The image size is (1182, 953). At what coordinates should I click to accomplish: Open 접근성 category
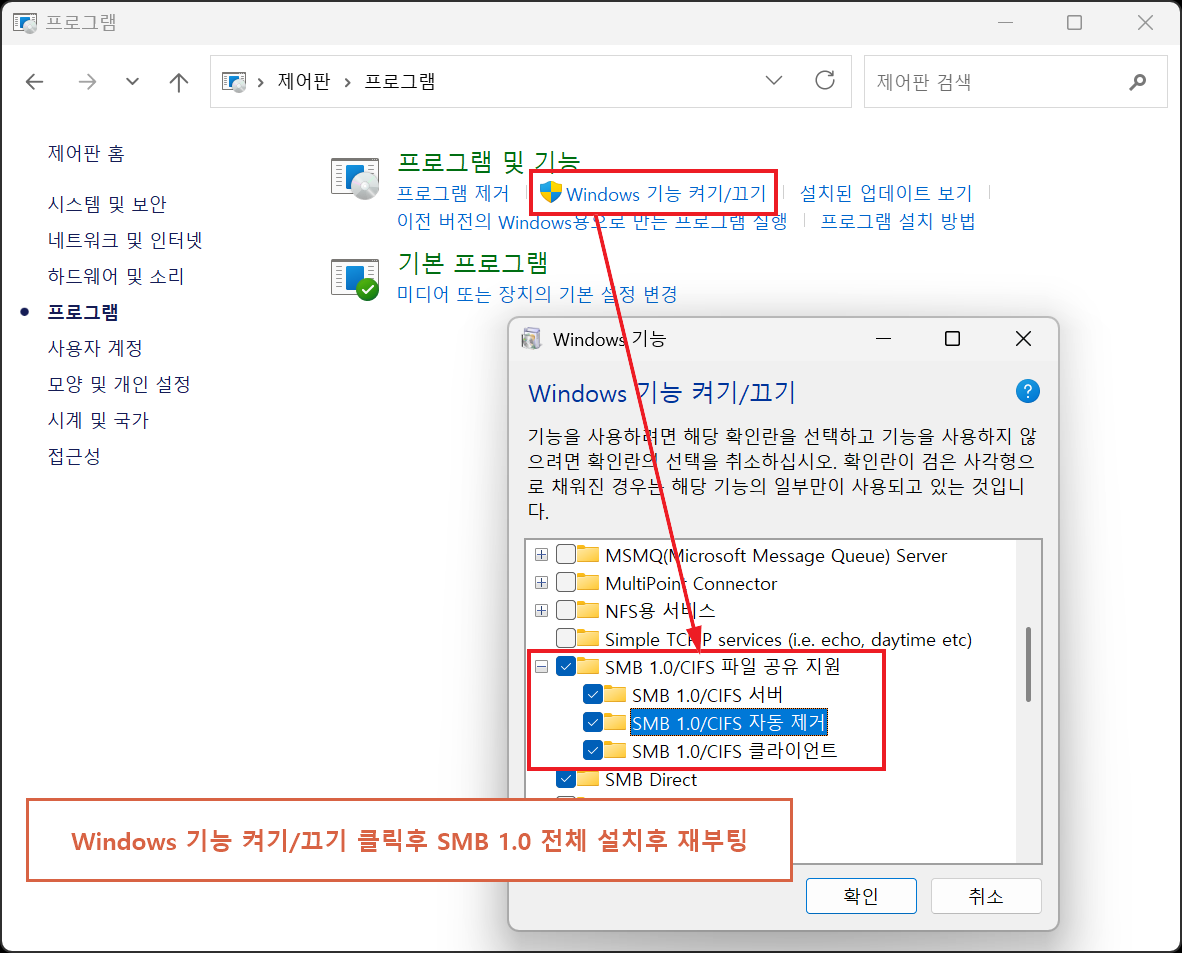tap(74, 457)
